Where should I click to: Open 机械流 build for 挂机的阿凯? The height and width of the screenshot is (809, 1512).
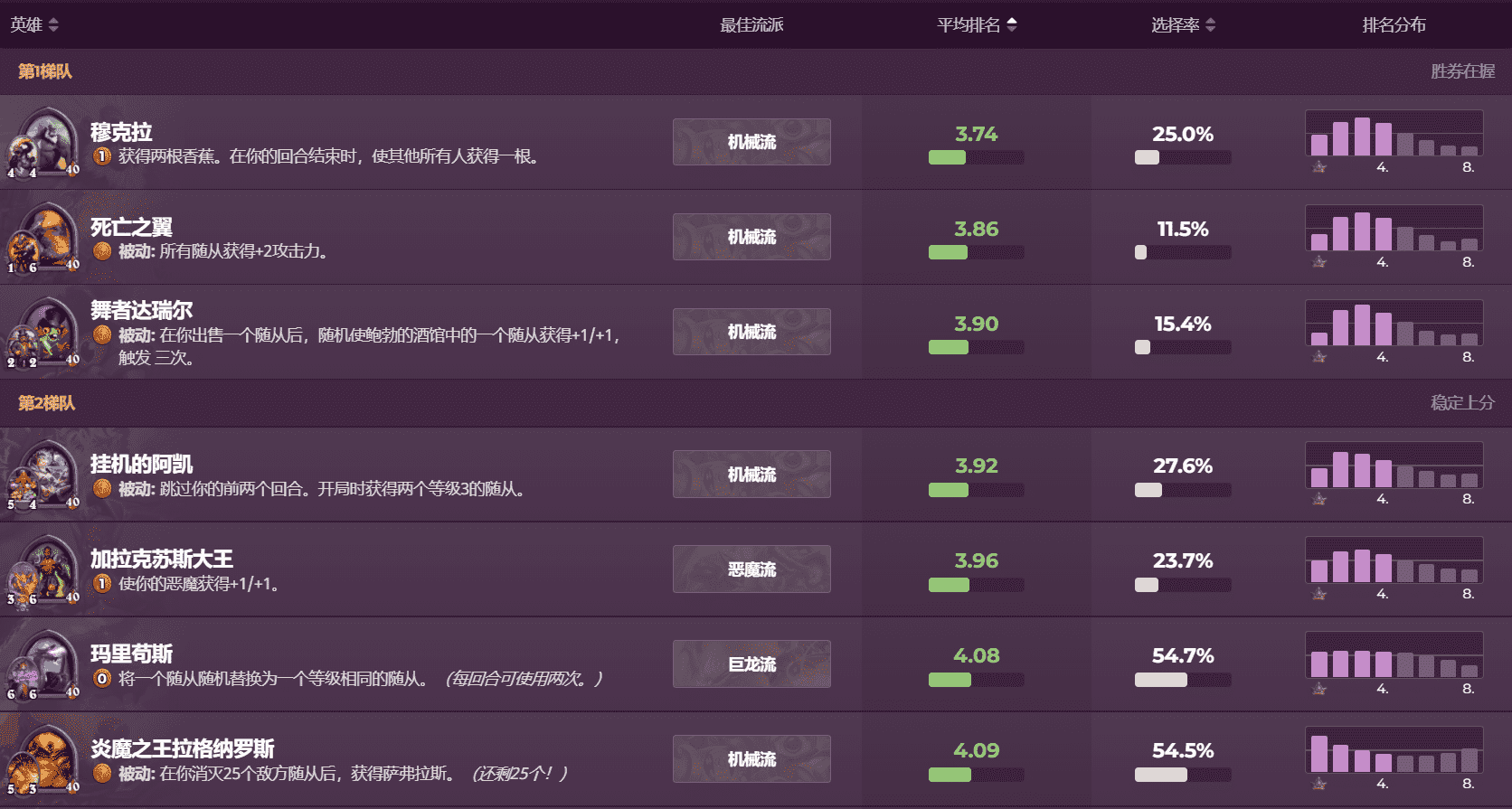pos(751,474)
